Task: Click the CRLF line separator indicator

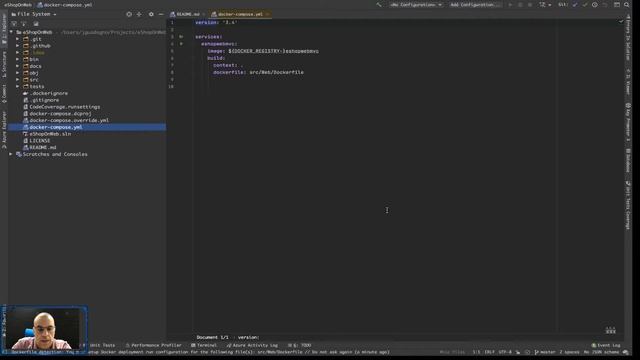Action: pos(489,352)
